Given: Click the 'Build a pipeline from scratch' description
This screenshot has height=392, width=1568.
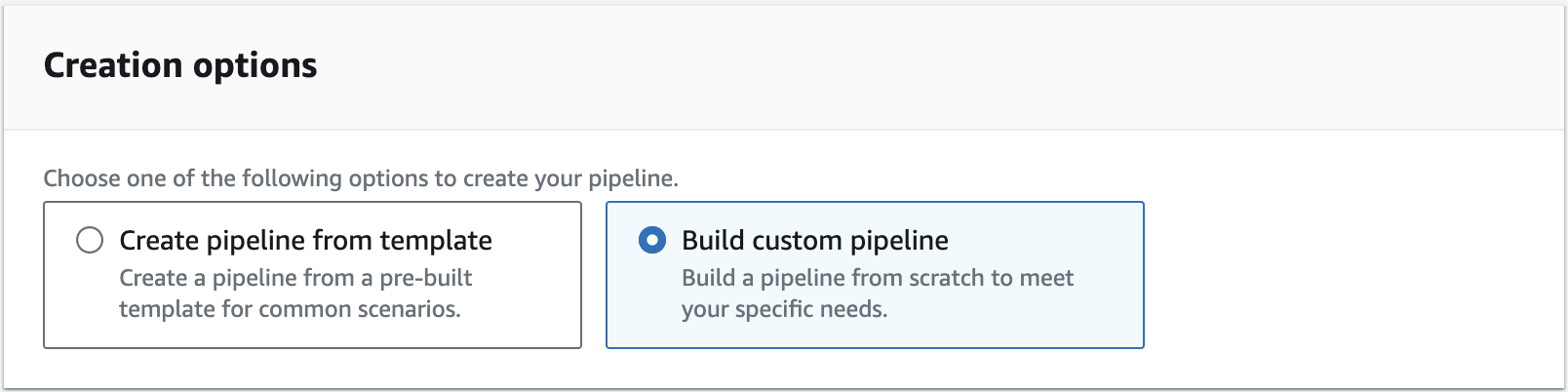Looking at the screenshot, I should tap(878, 294).
